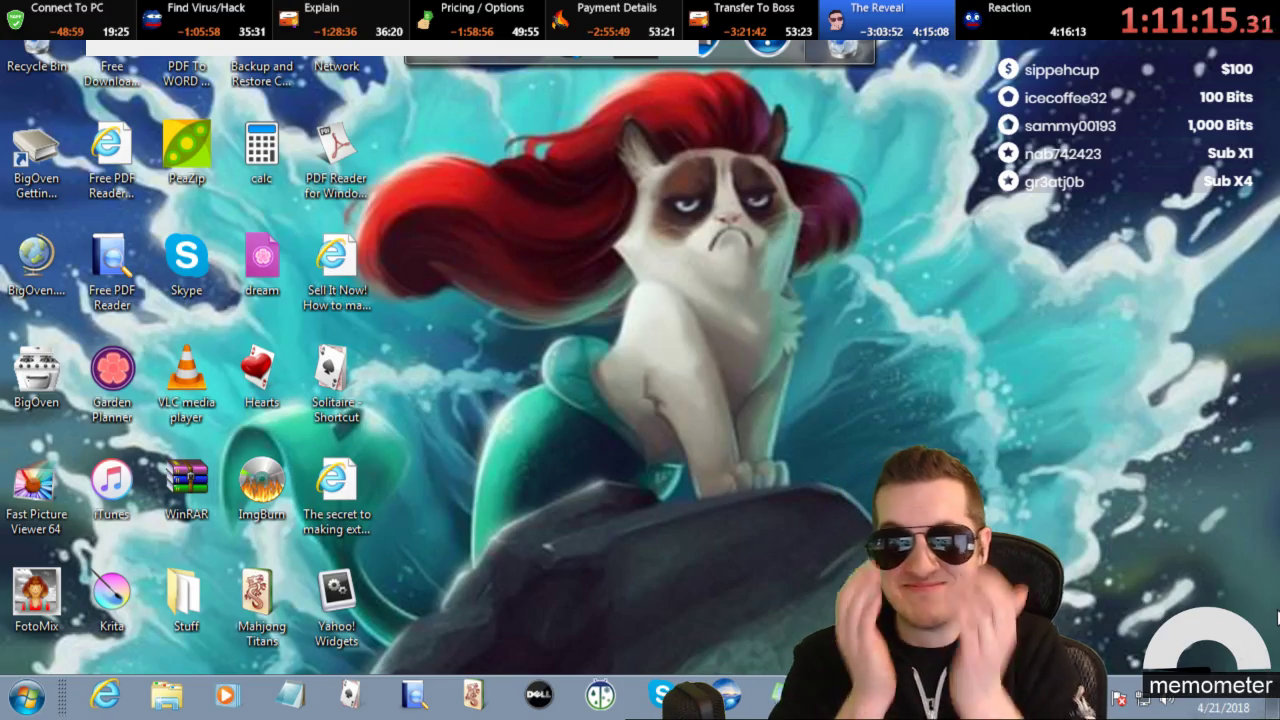Launch Mahjong Titans from desktop
The image size is (1280, 720).
click(x=261, y=608)
